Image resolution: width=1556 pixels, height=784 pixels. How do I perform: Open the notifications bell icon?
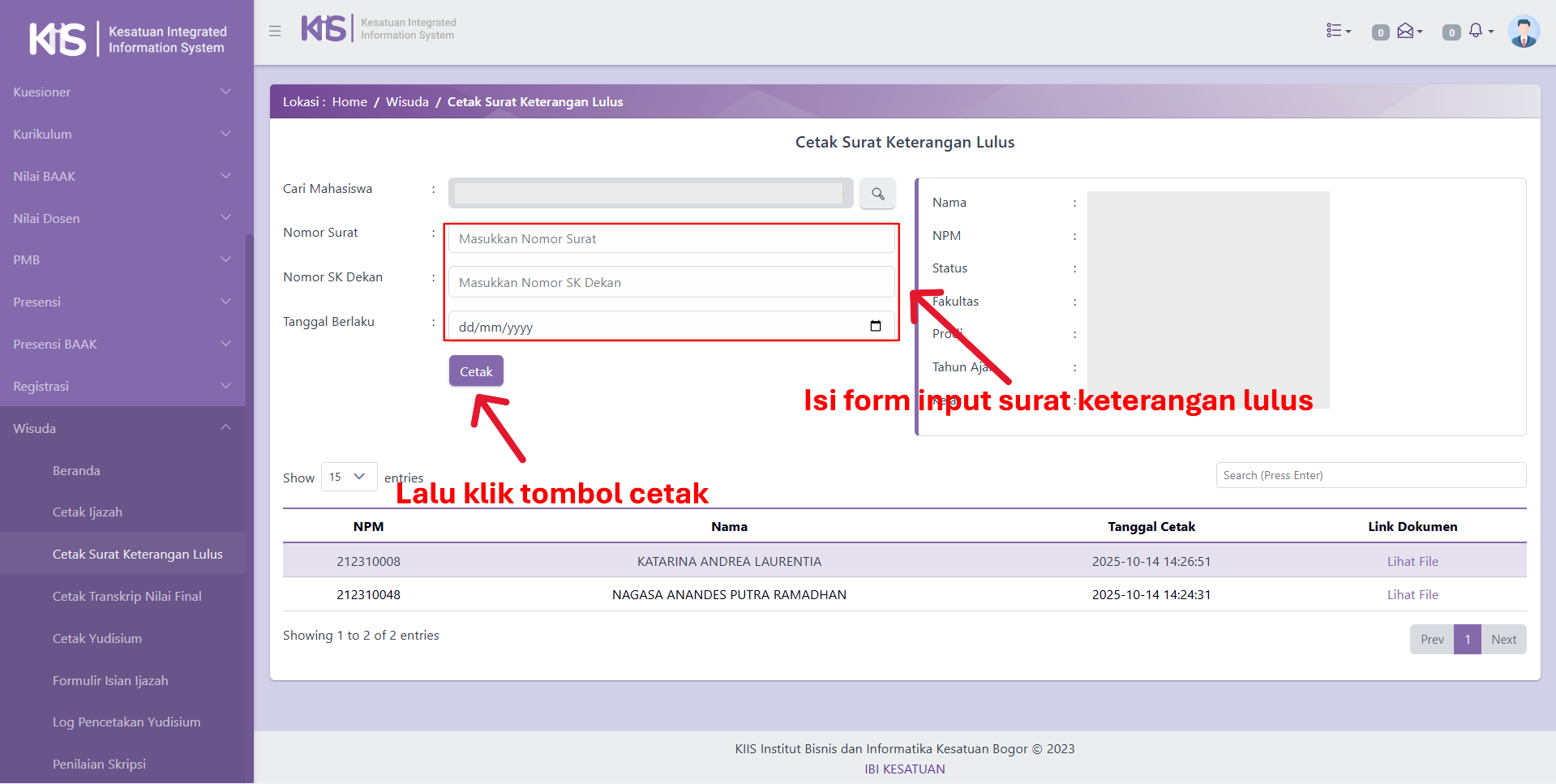(x=1477, y=31)
